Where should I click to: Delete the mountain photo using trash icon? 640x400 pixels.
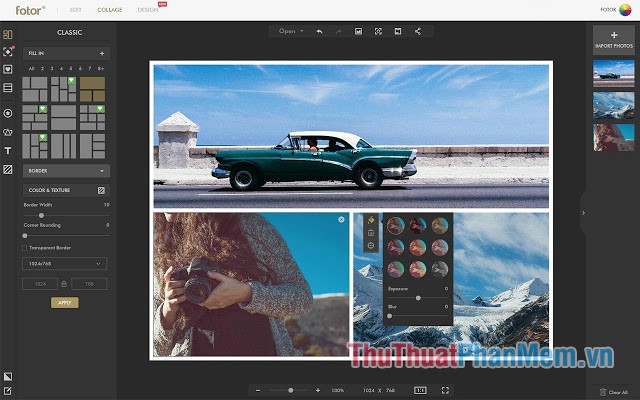click(371, 233)
